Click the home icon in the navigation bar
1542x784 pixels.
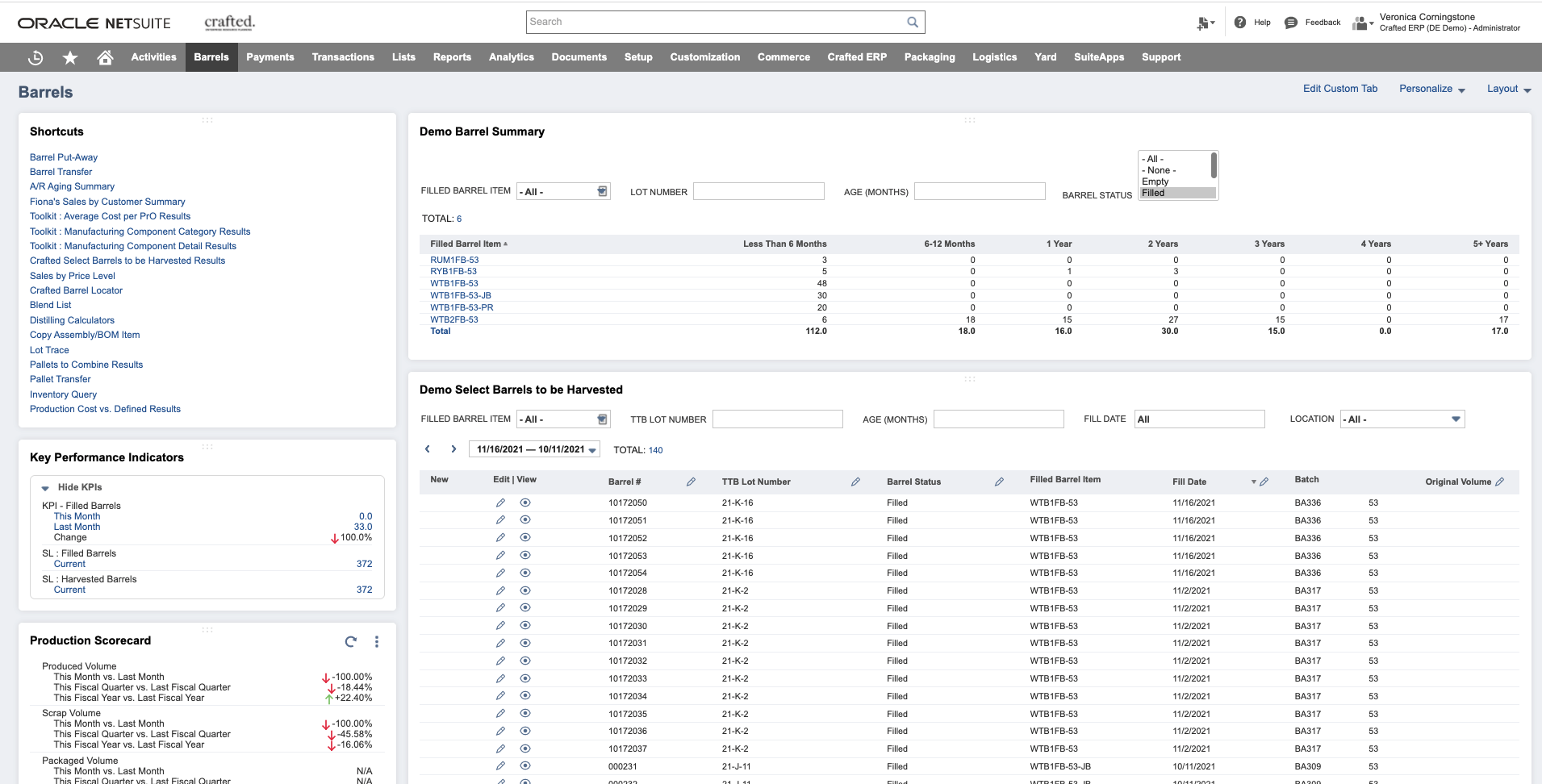pyautogui.click(x=105, y=57)
